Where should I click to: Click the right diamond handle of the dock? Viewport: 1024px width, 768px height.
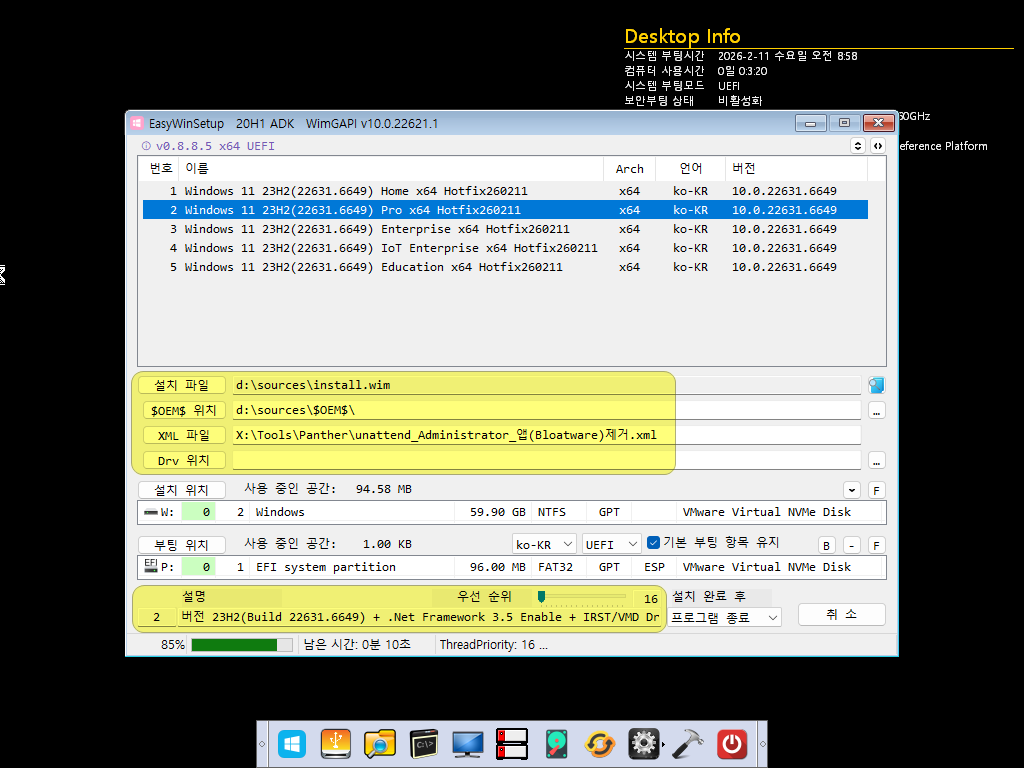[x=762, y=744]
